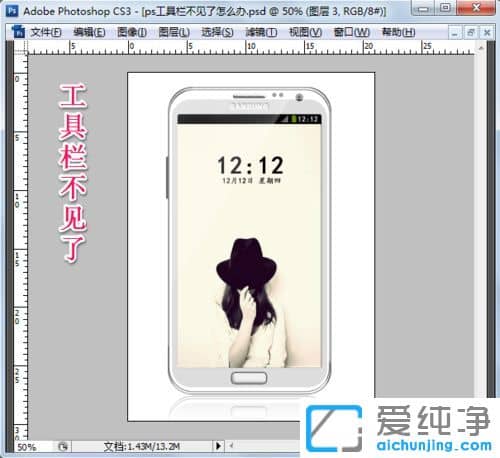
Task: Click the horizontal scrollbar left arrow
Action: tap(231, 446)
